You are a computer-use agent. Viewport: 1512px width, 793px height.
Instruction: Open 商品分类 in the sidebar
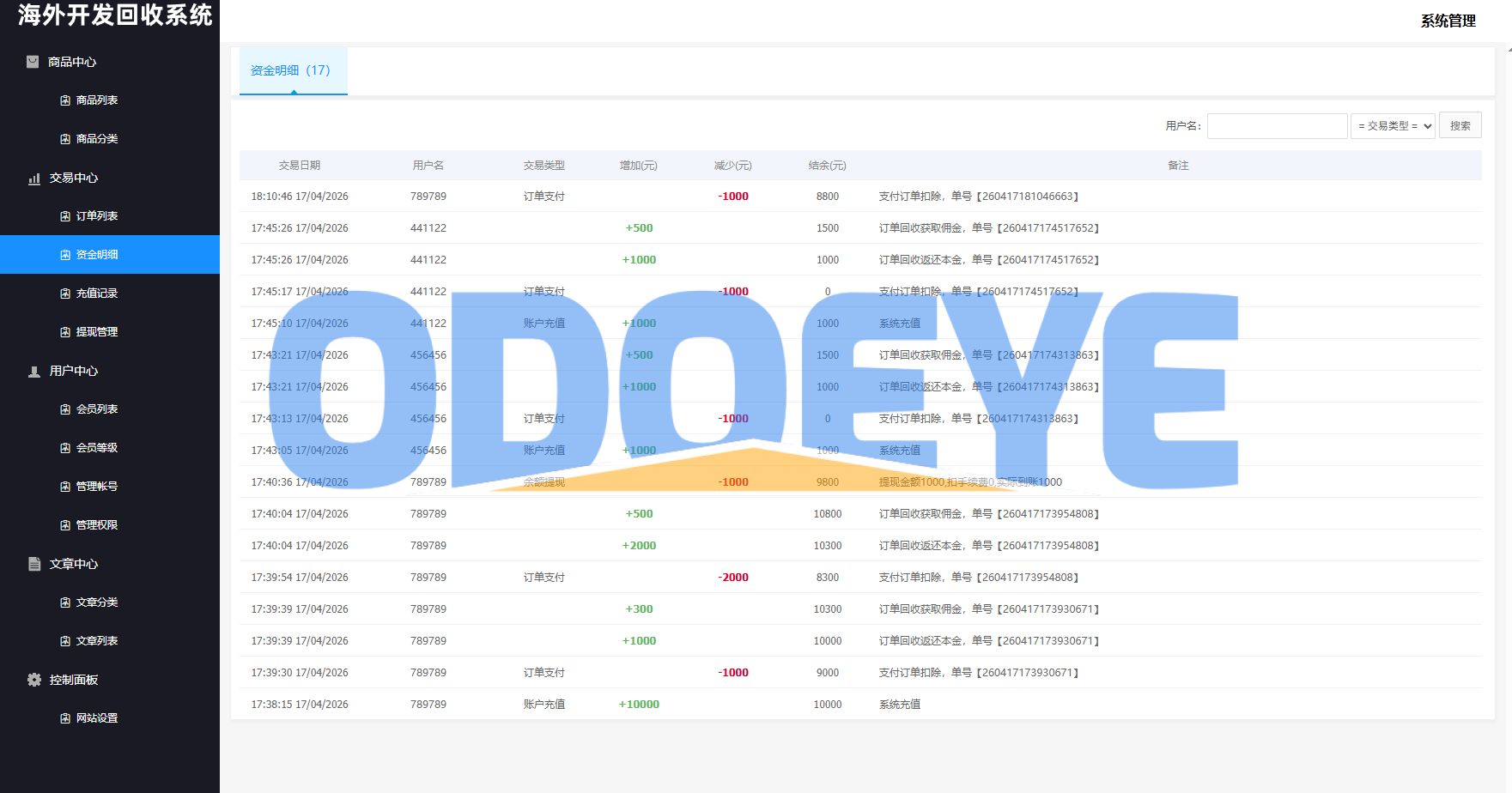coord(97,139)
